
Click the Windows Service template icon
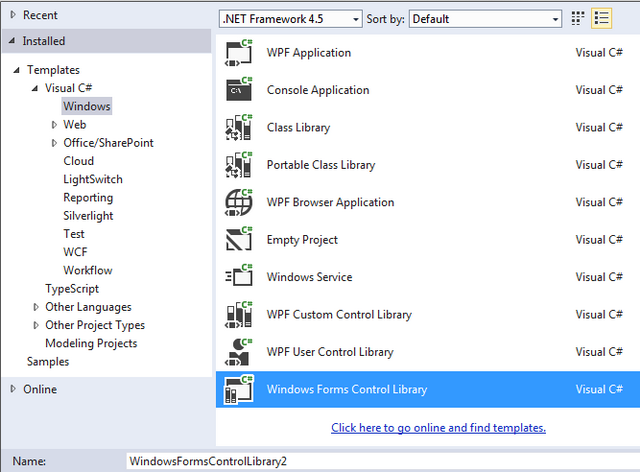[x=239, y=277]
